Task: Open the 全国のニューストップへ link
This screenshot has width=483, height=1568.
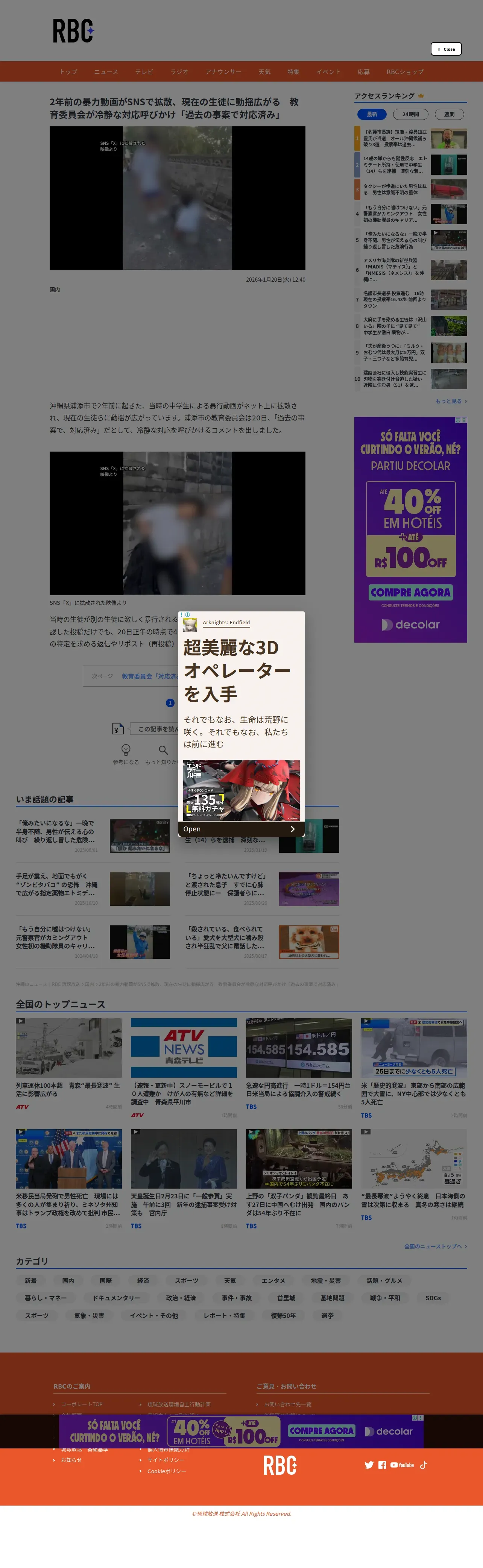Action: tap(436, 1246)
